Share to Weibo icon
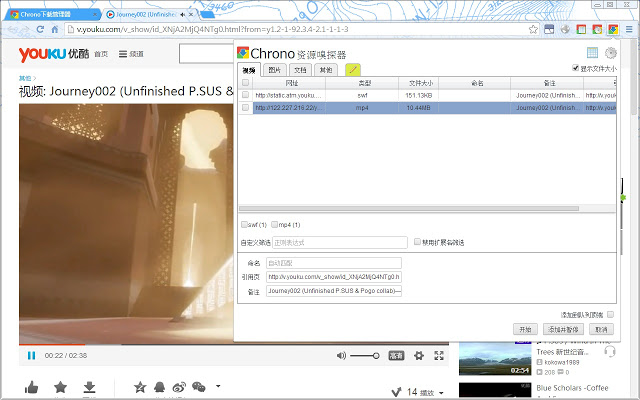This screenshot has height=400, width=640. pos(179,387)
